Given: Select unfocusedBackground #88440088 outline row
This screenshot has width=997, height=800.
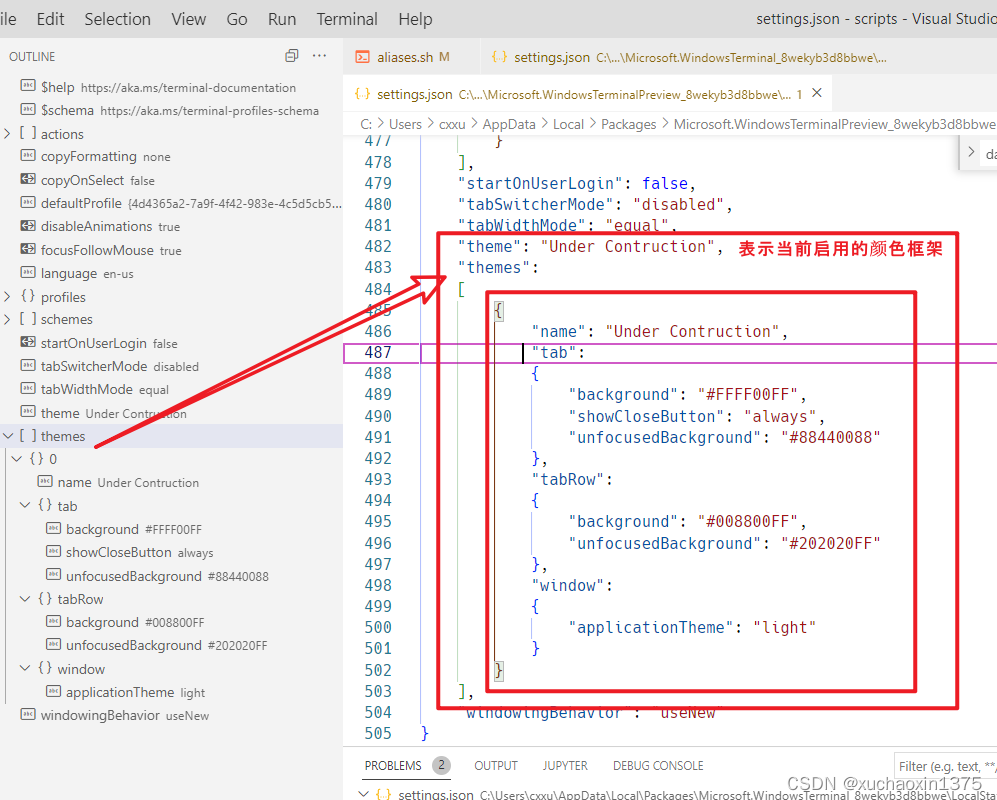Looking at the screenshot, I should coord(172,576).
